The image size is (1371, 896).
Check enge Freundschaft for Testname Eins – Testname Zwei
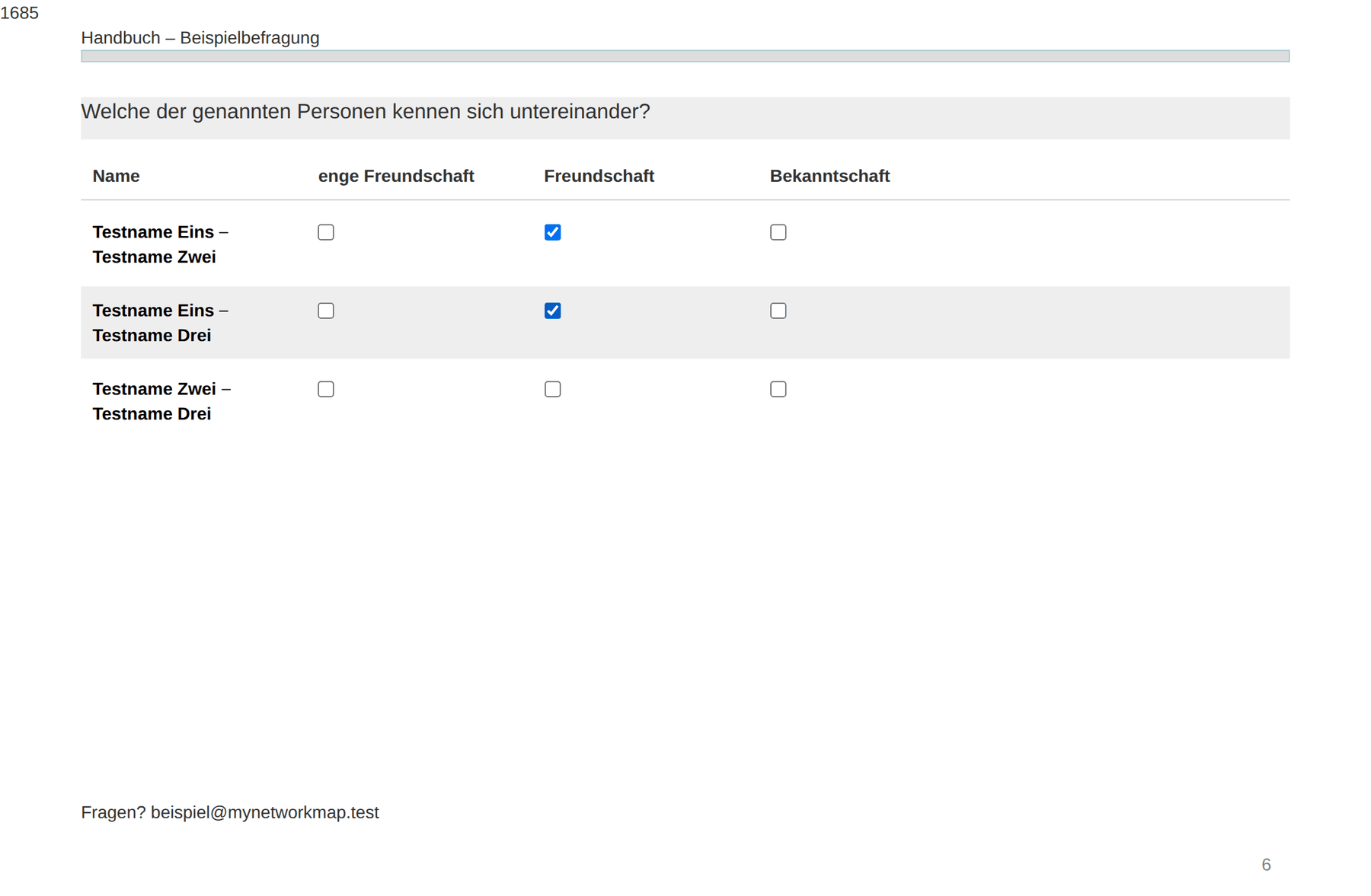pyautogui.click(x=326, y=232)
